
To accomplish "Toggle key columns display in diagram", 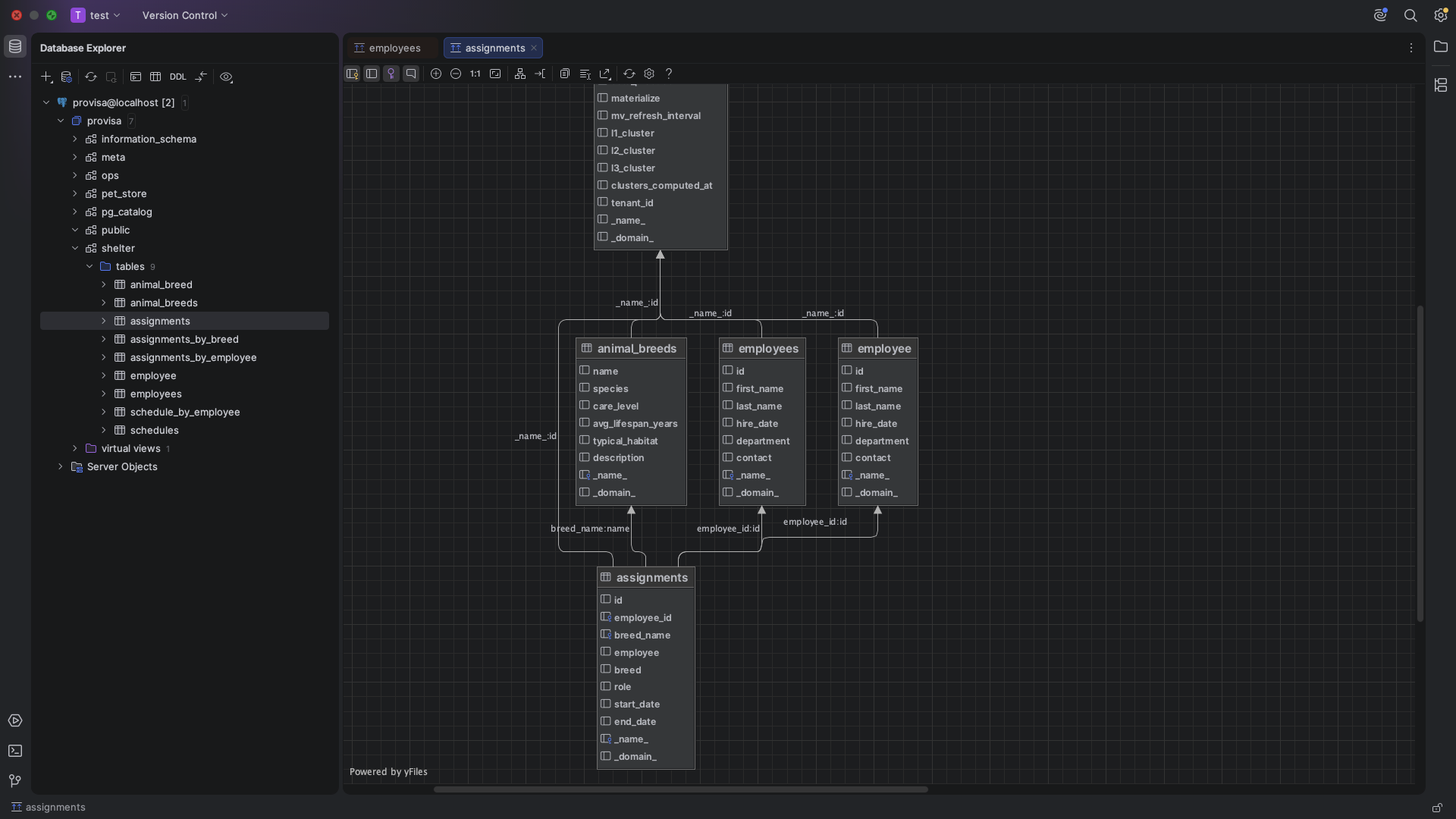I will (x=352, y=74).
